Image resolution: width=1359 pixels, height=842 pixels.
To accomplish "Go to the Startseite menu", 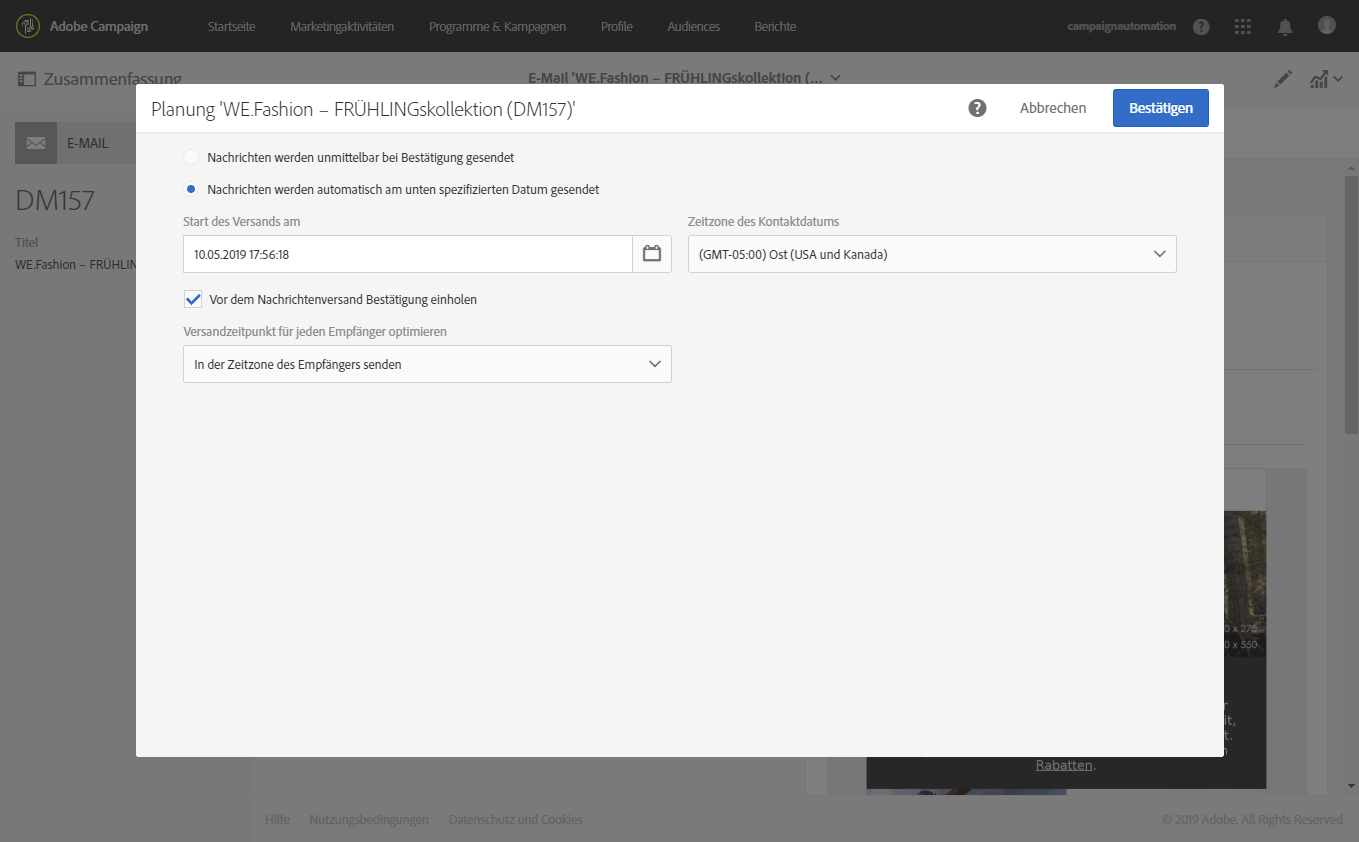I will tap(232, 26).
